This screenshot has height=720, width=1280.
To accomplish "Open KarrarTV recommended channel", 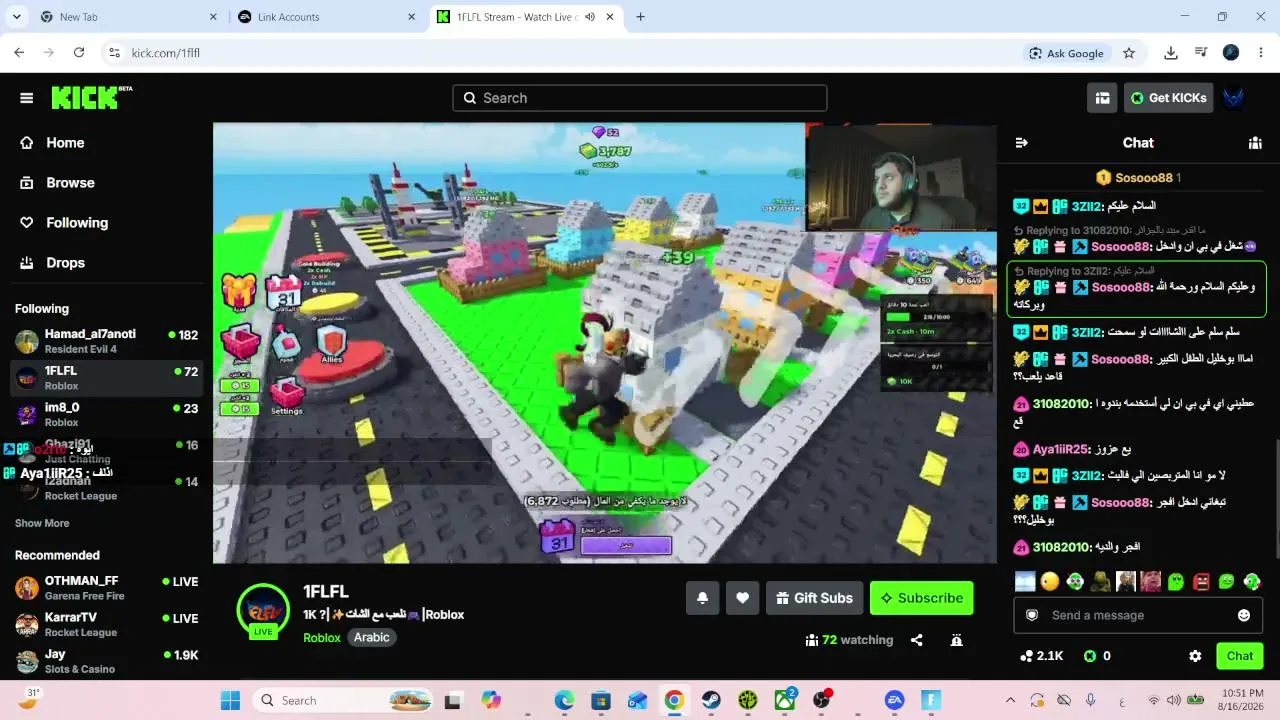I will 107,625.
